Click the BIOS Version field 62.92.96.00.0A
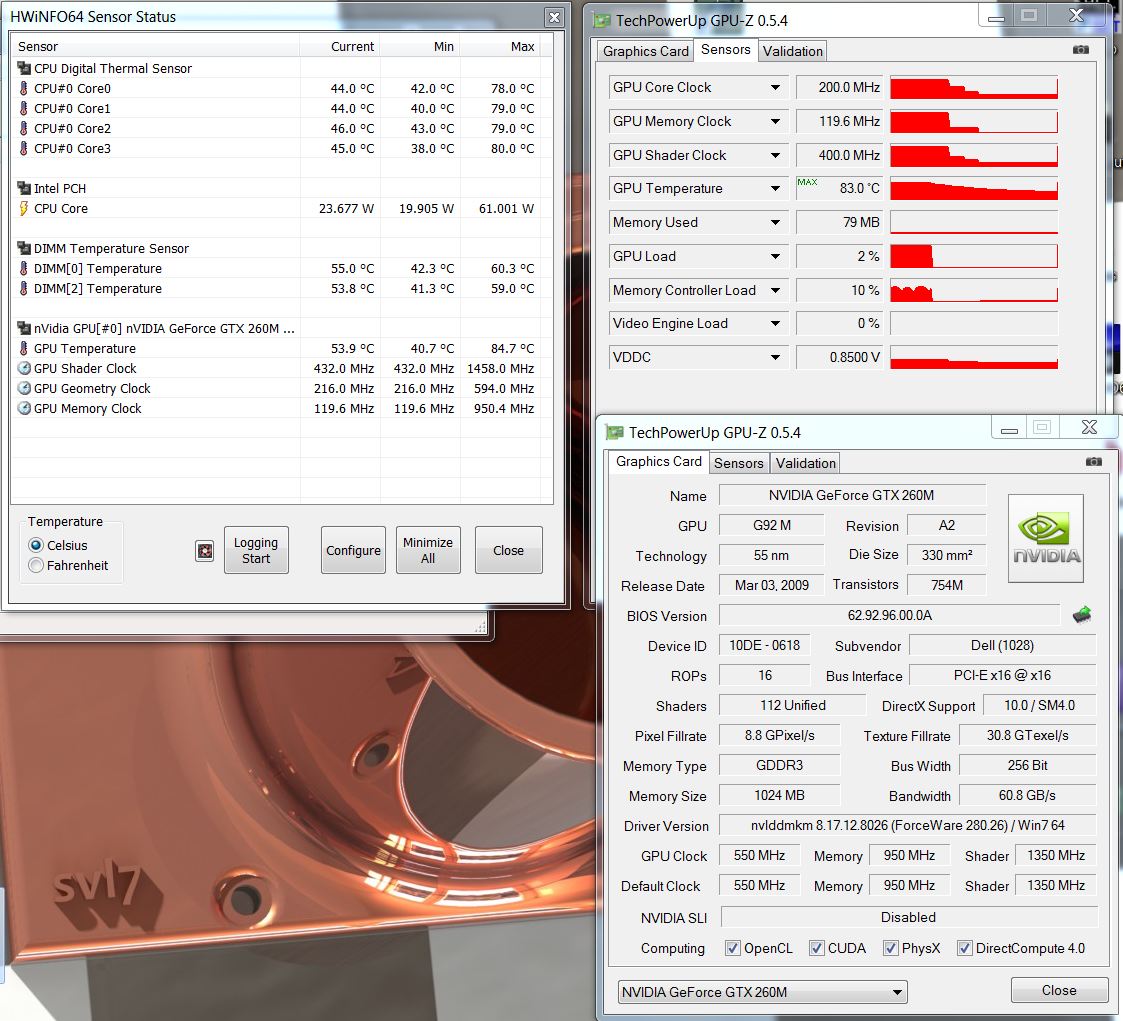Viewport: 1123px width, 1021px height. pyautogui.click(x=890, y=615)
